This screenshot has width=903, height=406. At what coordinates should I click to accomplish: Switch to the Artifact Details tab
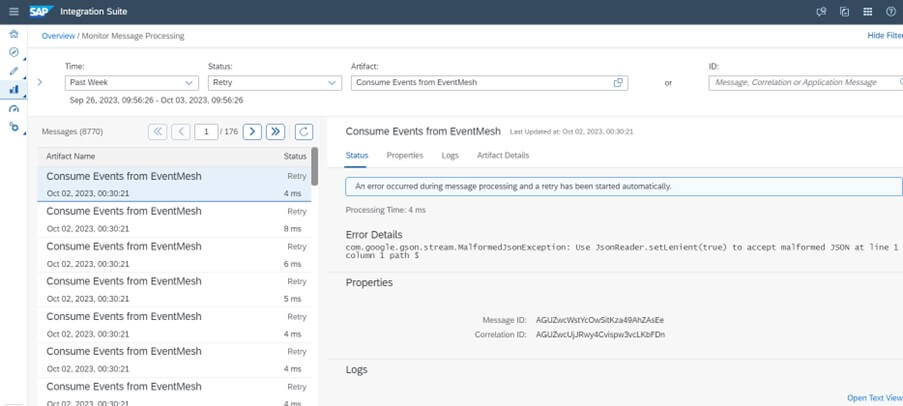point(503,155)
